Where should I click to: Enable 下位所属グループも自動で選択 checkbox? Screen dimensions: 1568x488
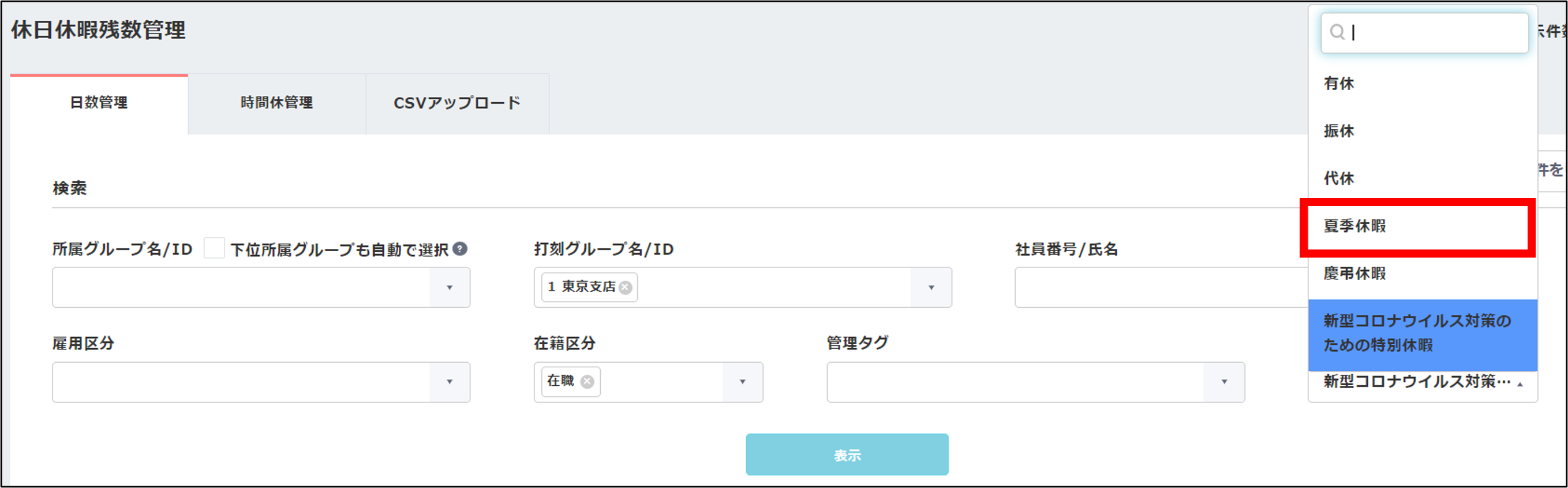click(214, 248)
